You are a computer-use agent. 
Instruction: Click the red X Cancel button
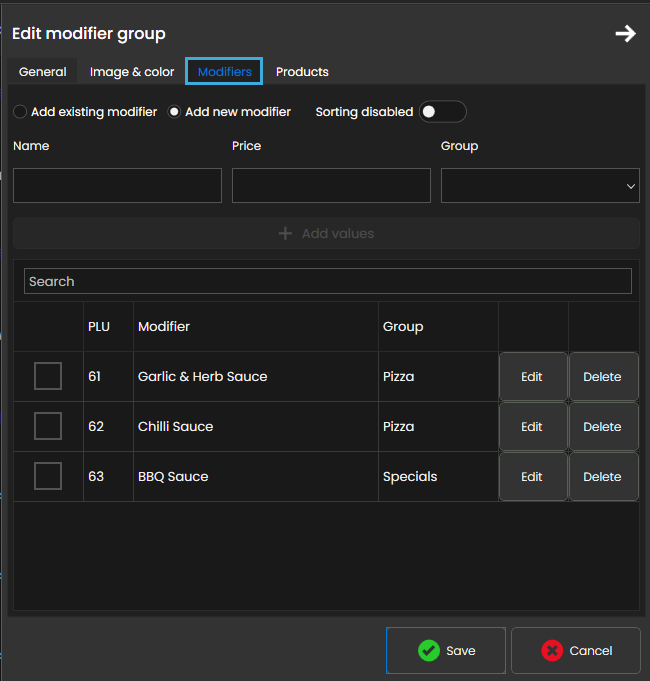pos(576,650)
